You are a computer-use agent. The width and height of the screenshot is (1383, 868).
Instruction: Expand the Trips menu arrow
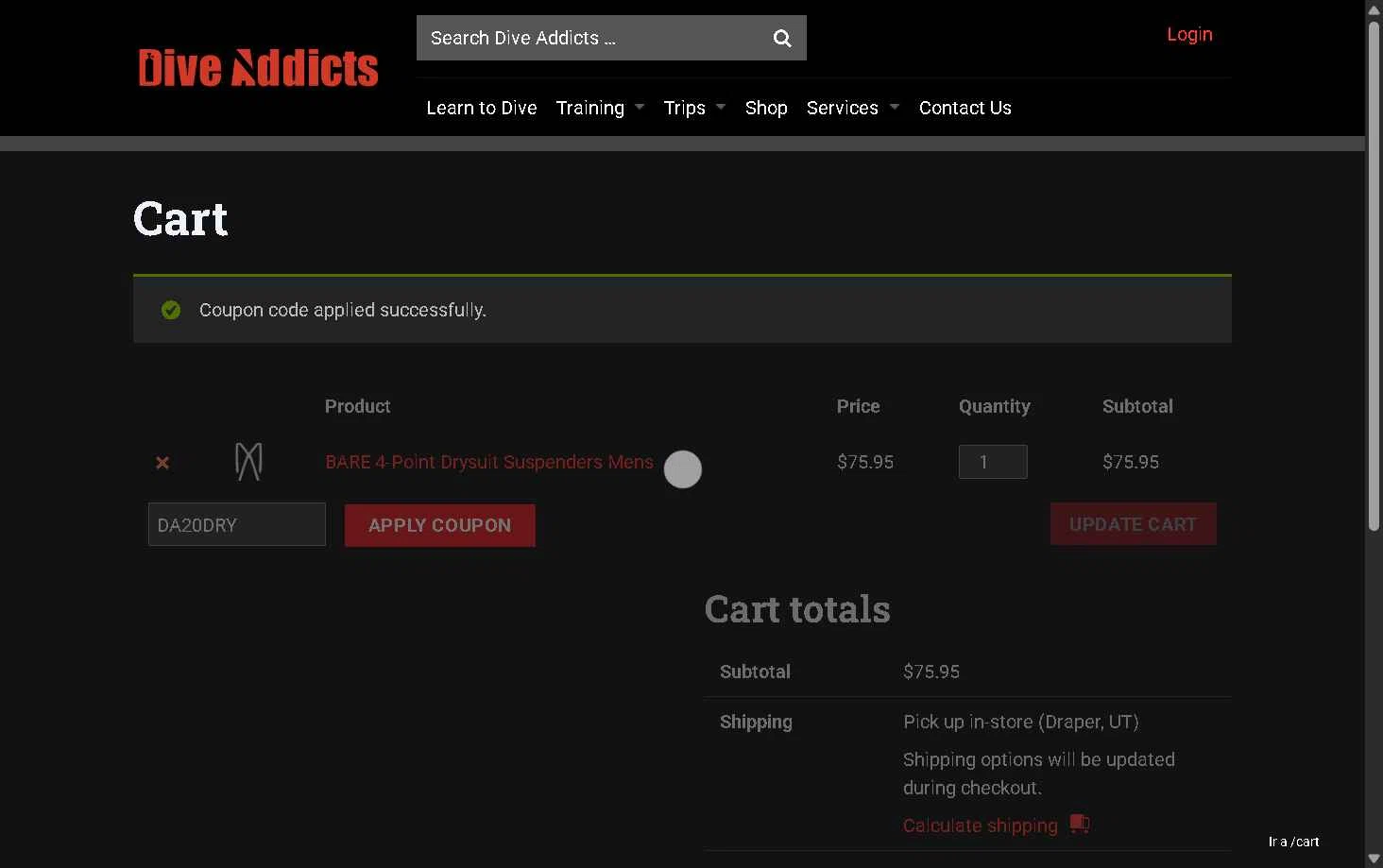tap(721, 107)
